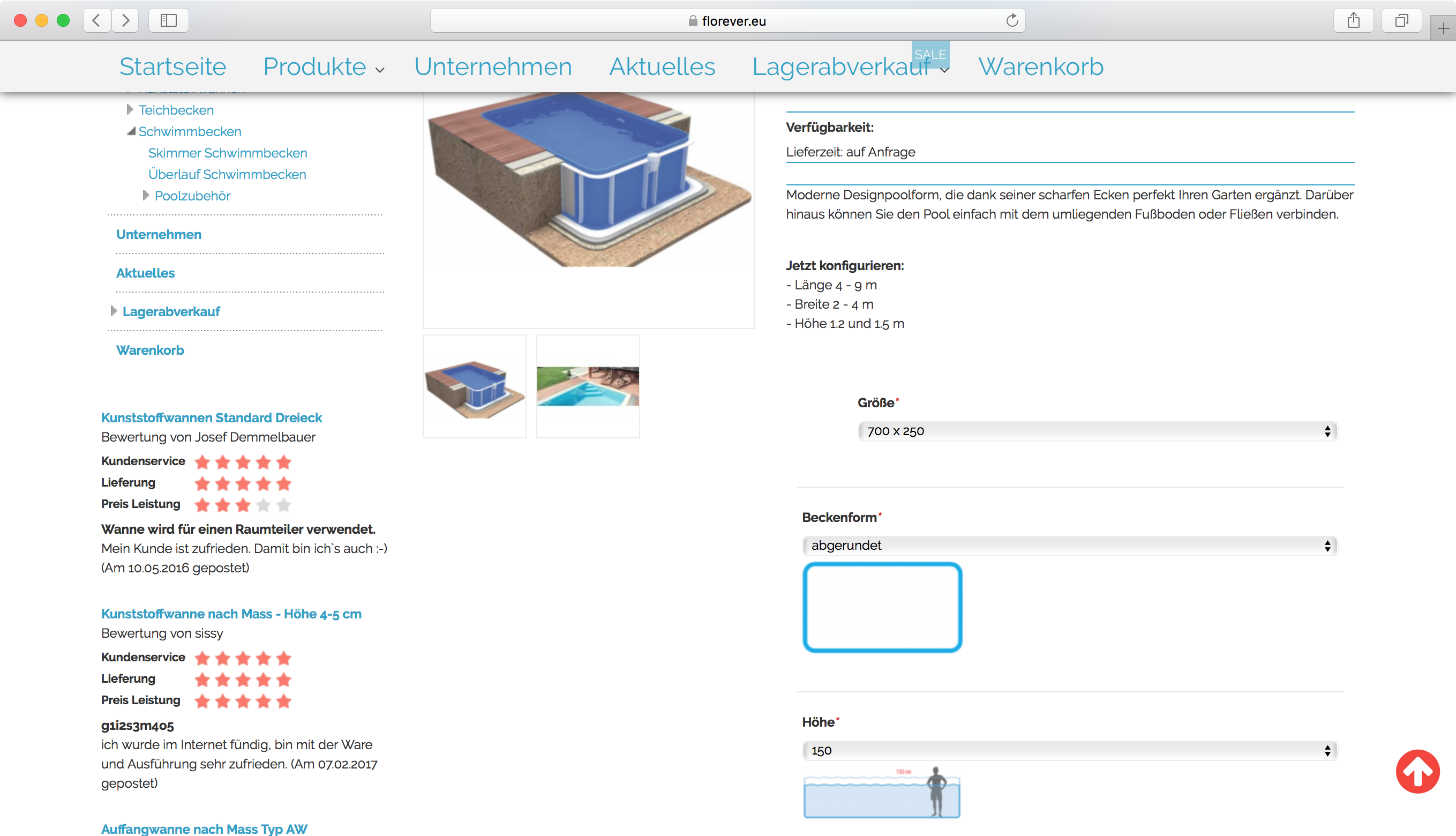Select garden pool photo thumbnail
Screen dimensions: 1456x836
[x=588, y=386]
